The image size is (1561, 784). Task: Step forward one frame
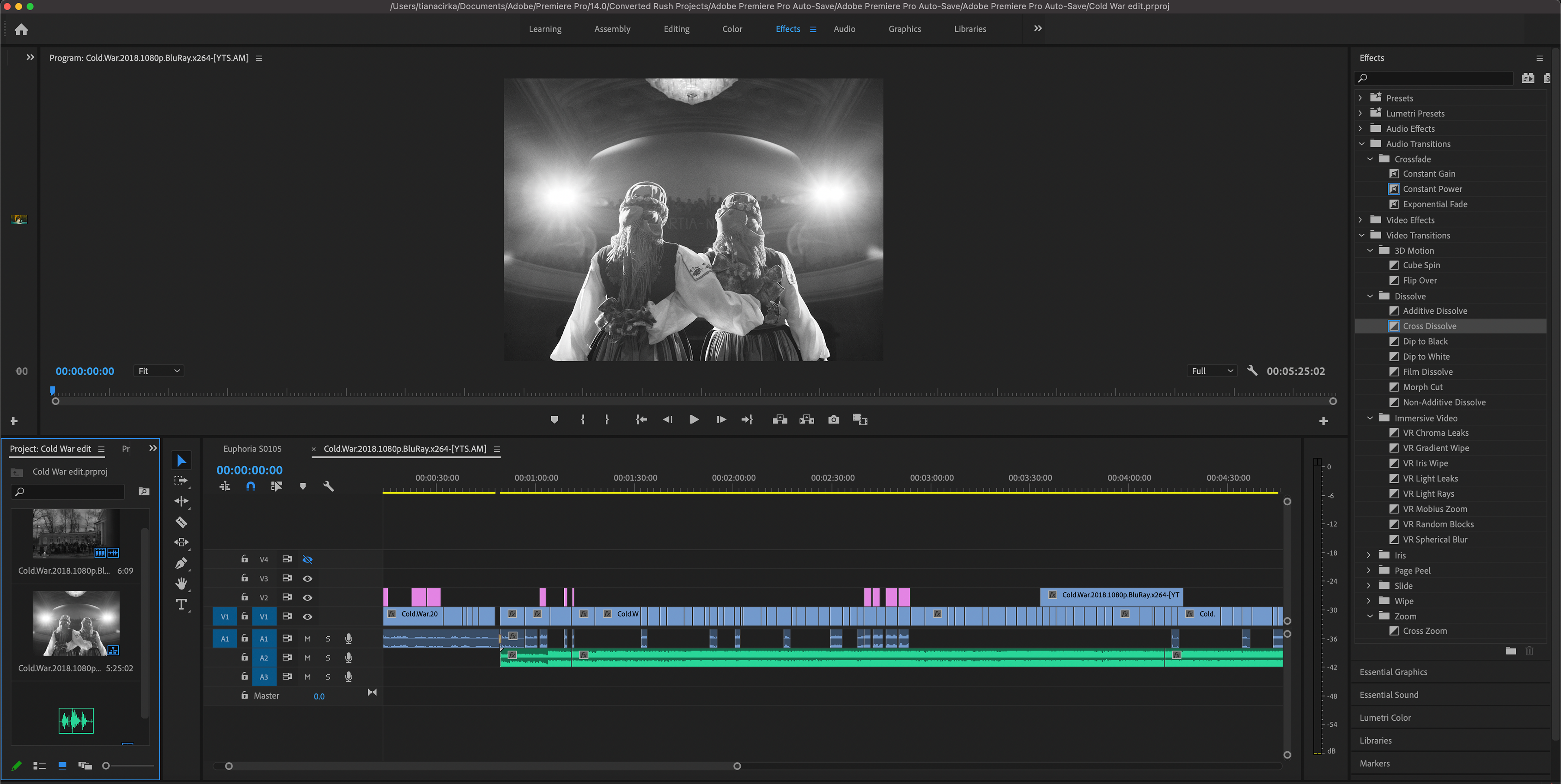(x=721, y=419)
